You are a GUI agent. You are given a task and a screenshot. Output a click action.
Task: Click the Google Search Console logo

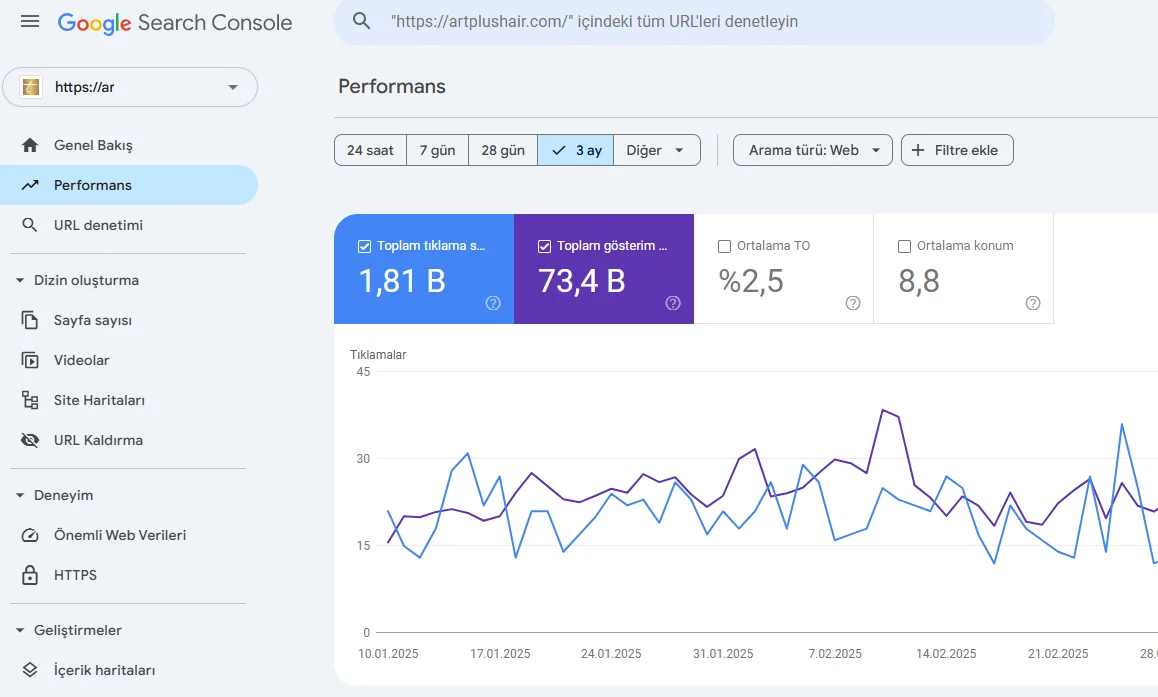click(x=175, y=23)
